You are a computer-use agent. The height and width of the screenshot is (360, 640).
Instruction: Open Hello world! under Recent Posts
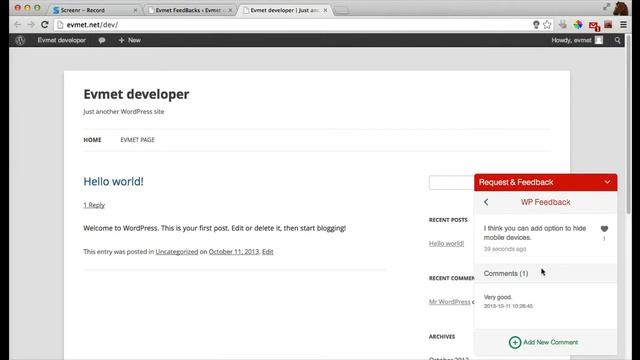(447, 244)
